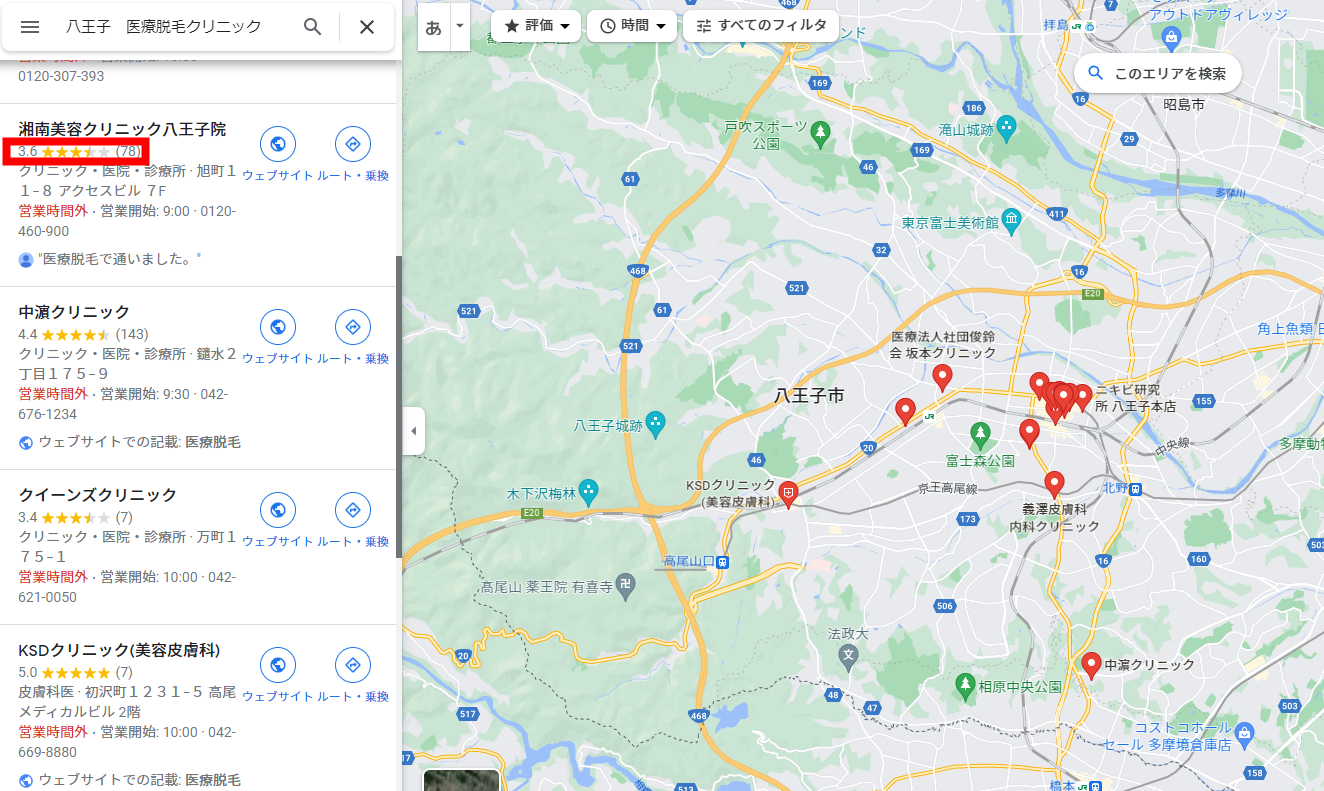
Task: Open すべてのフィルタ all filters button
Action: click(761, 26)
